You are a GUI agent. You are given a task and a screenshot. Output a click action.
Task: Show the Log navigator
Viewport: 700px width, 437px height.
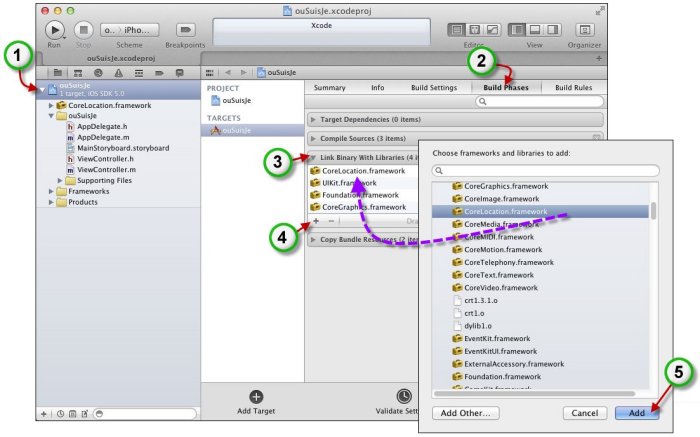179,73
